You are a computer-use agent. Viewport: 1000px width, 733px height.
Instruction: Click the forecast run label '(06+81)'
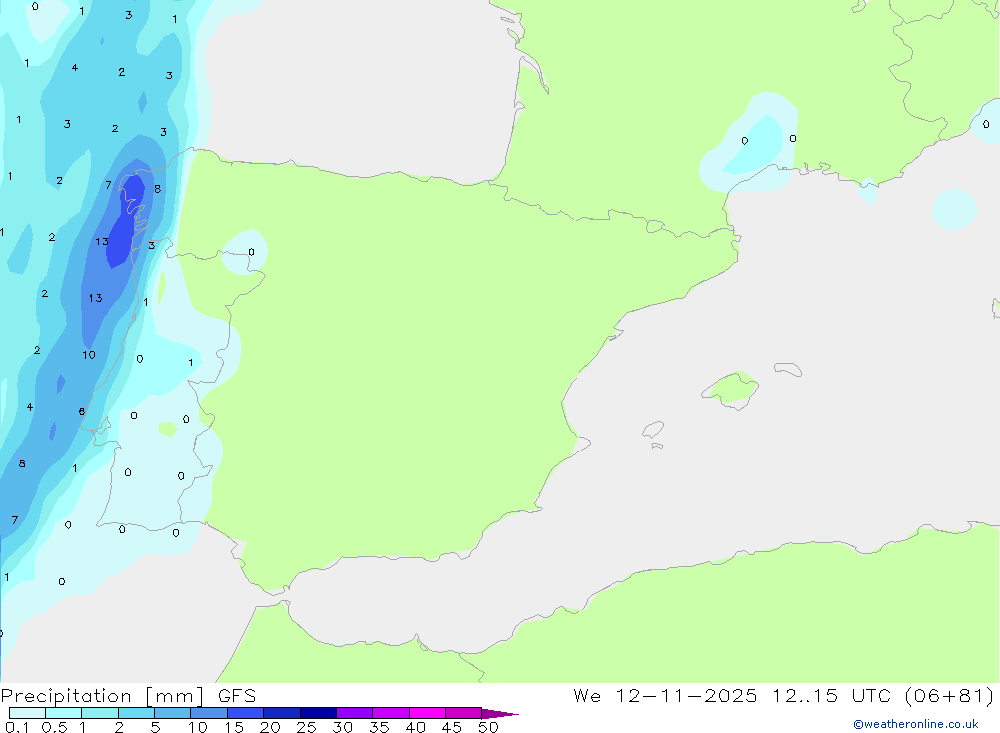(x=949, y=696)
